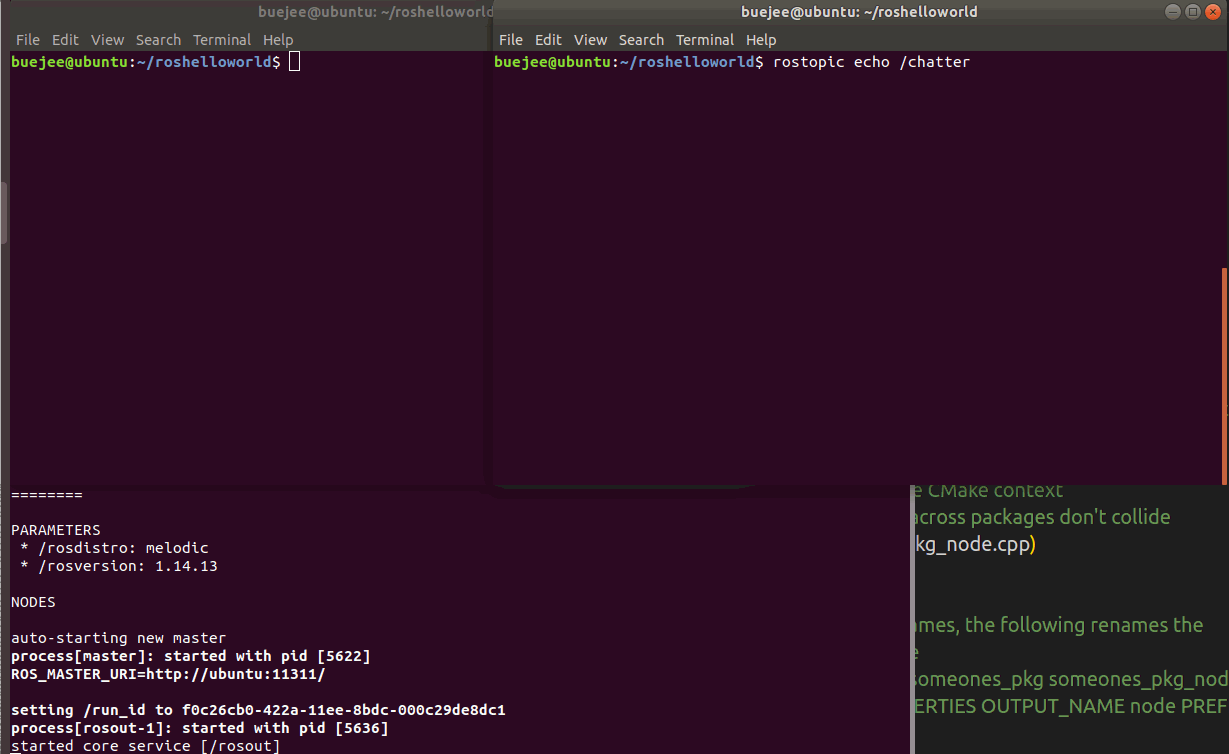Open Edit menu in back-left terminal window
1229x754 pixels.
tap(65, 40)
